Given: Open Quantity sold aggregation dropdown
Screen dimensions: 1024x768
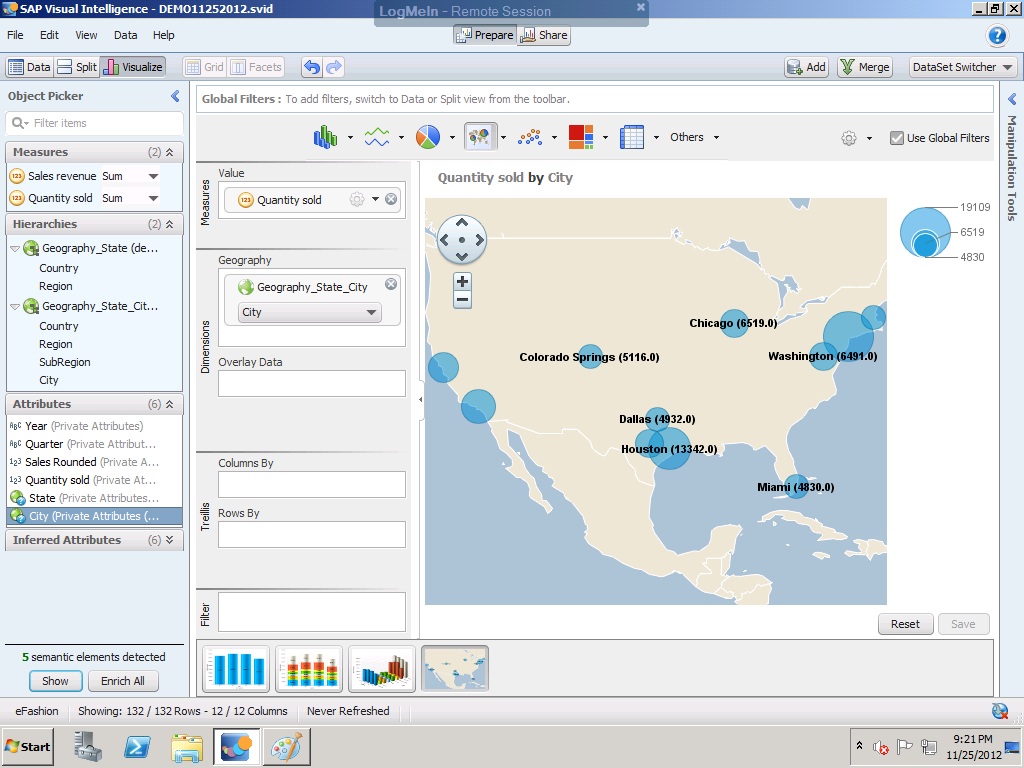Looking at the screenshot, I should tap(153, 198).
